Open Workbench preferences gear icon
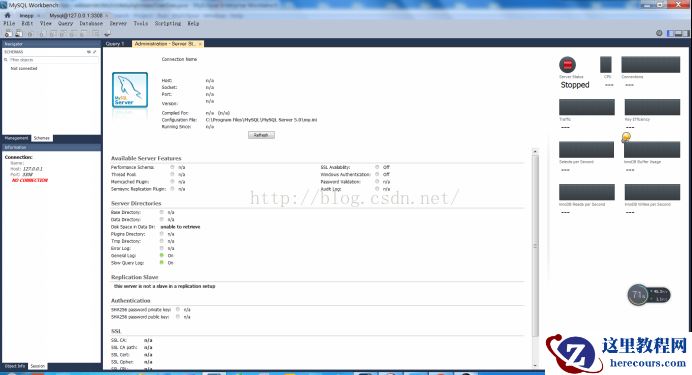This screenshot has width=692, height=375. [x=659, y=33]
